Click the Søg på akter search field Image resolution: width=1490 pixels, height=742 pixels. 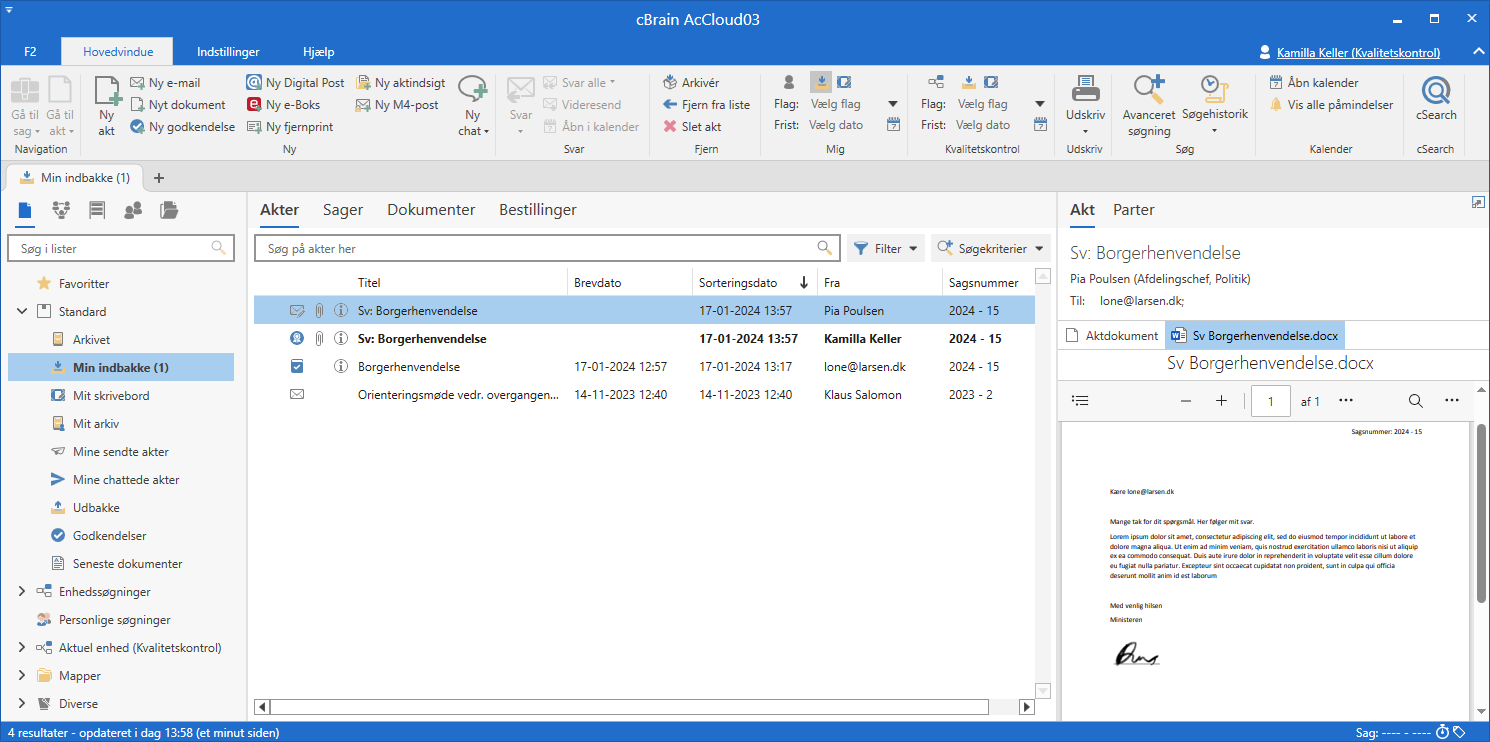click(x=535, y=249)
